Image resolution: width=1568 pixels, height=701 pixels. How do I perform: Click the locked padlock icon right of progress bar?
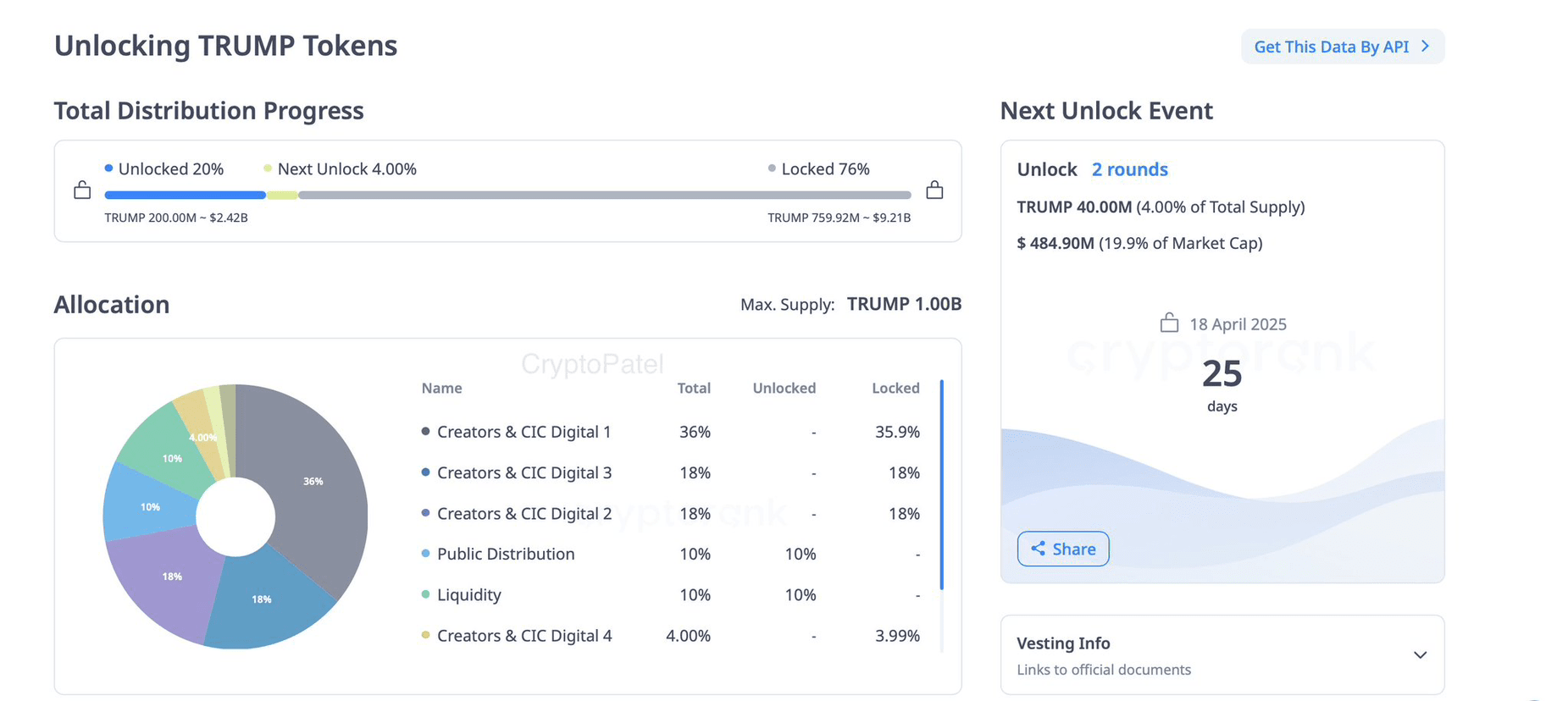pyautogui.click(x=934, y=190)
